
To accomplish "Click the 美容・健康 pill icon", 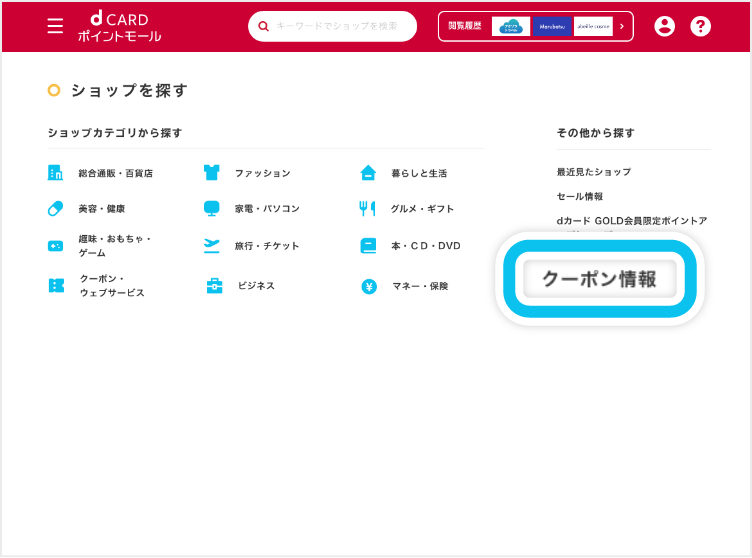I will pos(56,208).
